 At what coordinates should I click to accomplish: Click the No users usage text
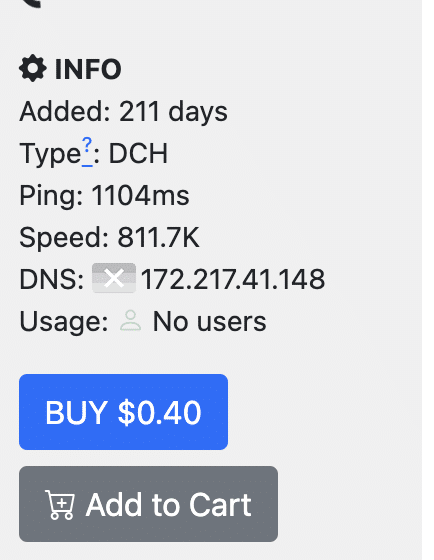coord(209,321)
